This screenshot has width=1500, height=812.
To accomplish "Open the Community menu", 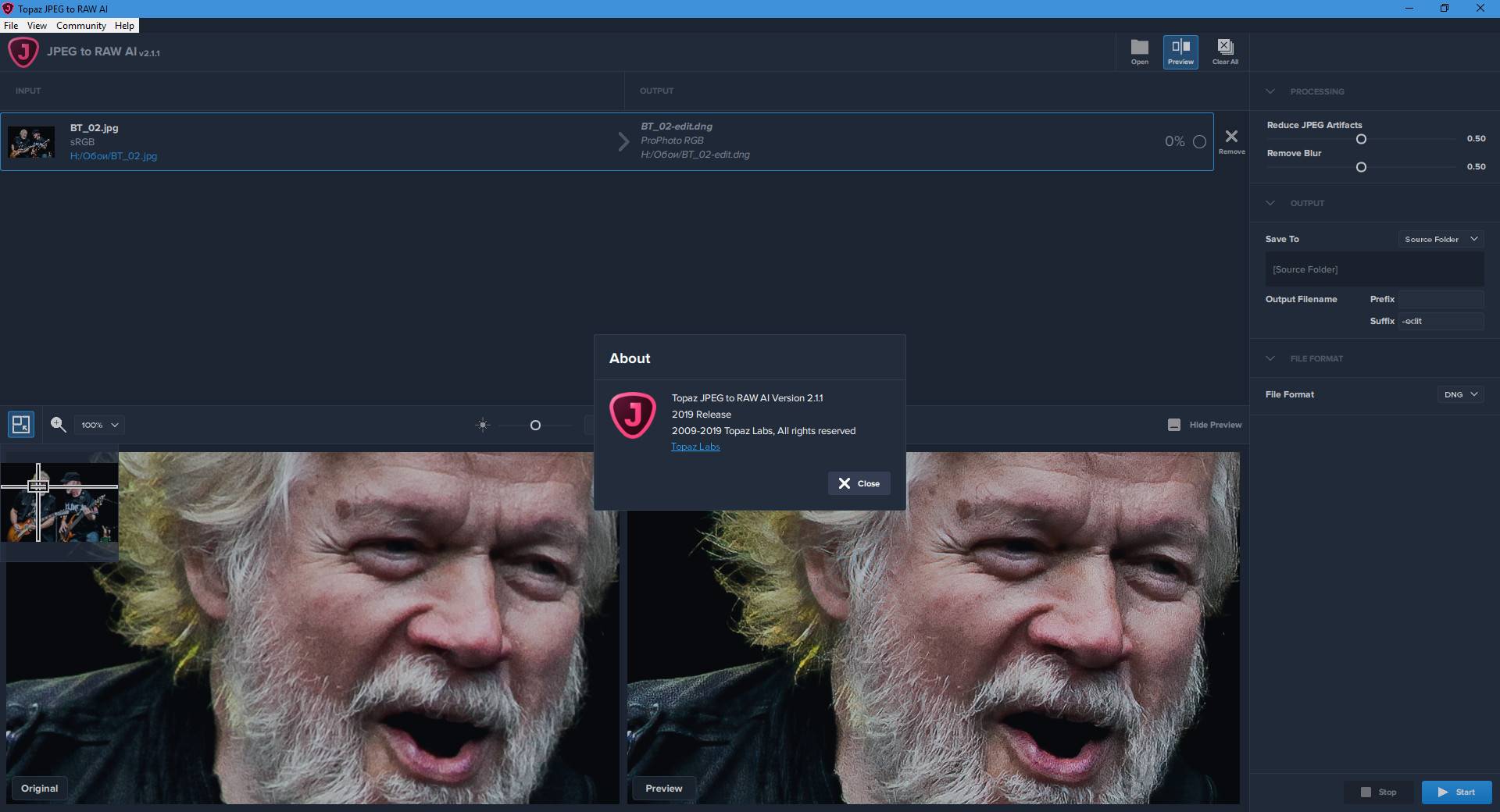I will (x=81, y=26).
